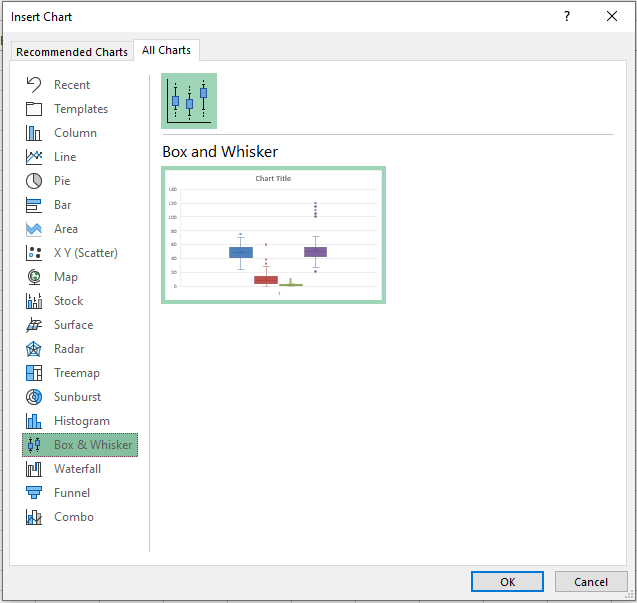Select the X Y (Scatter) icon
Image resolution: width=637 pixels, height=603 pixels.
click(x=34, y=253)
